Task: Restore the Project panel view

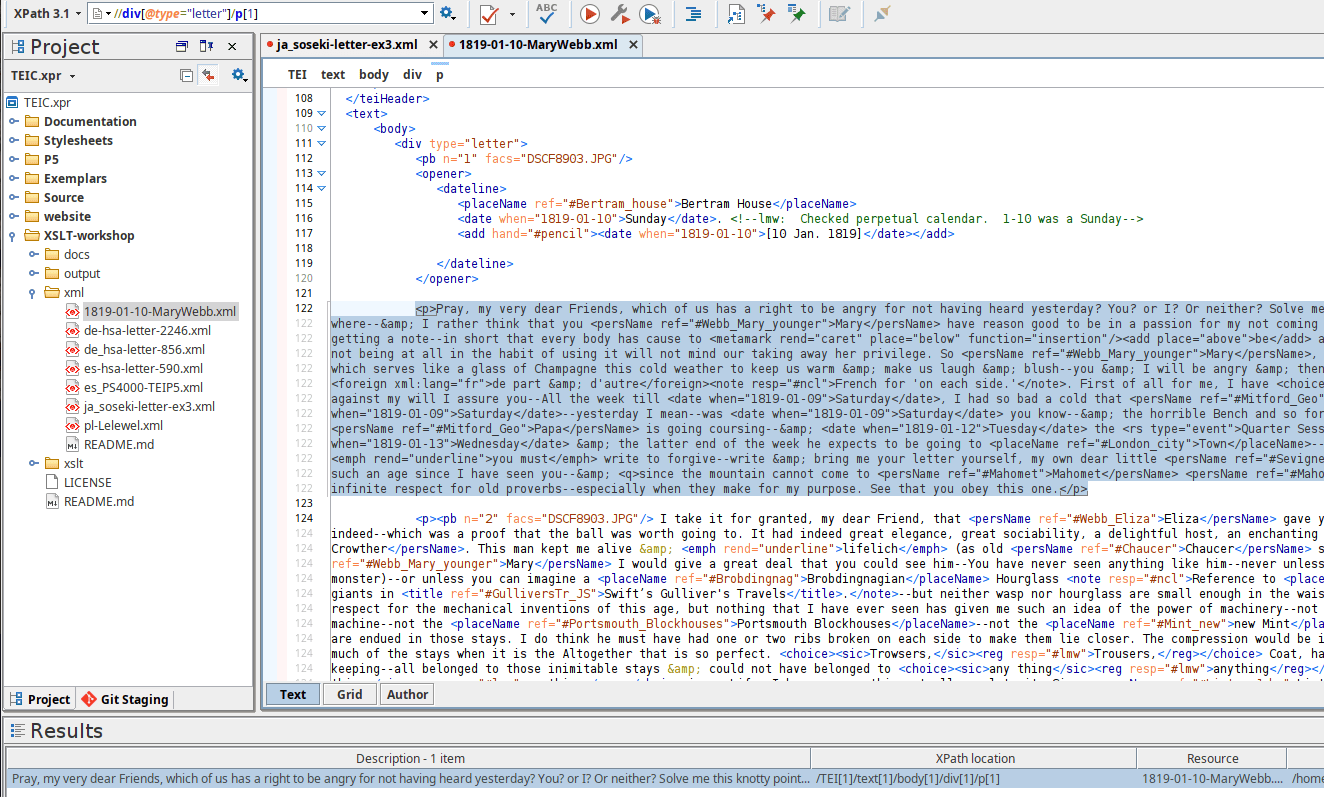Action: click(182, 46)
